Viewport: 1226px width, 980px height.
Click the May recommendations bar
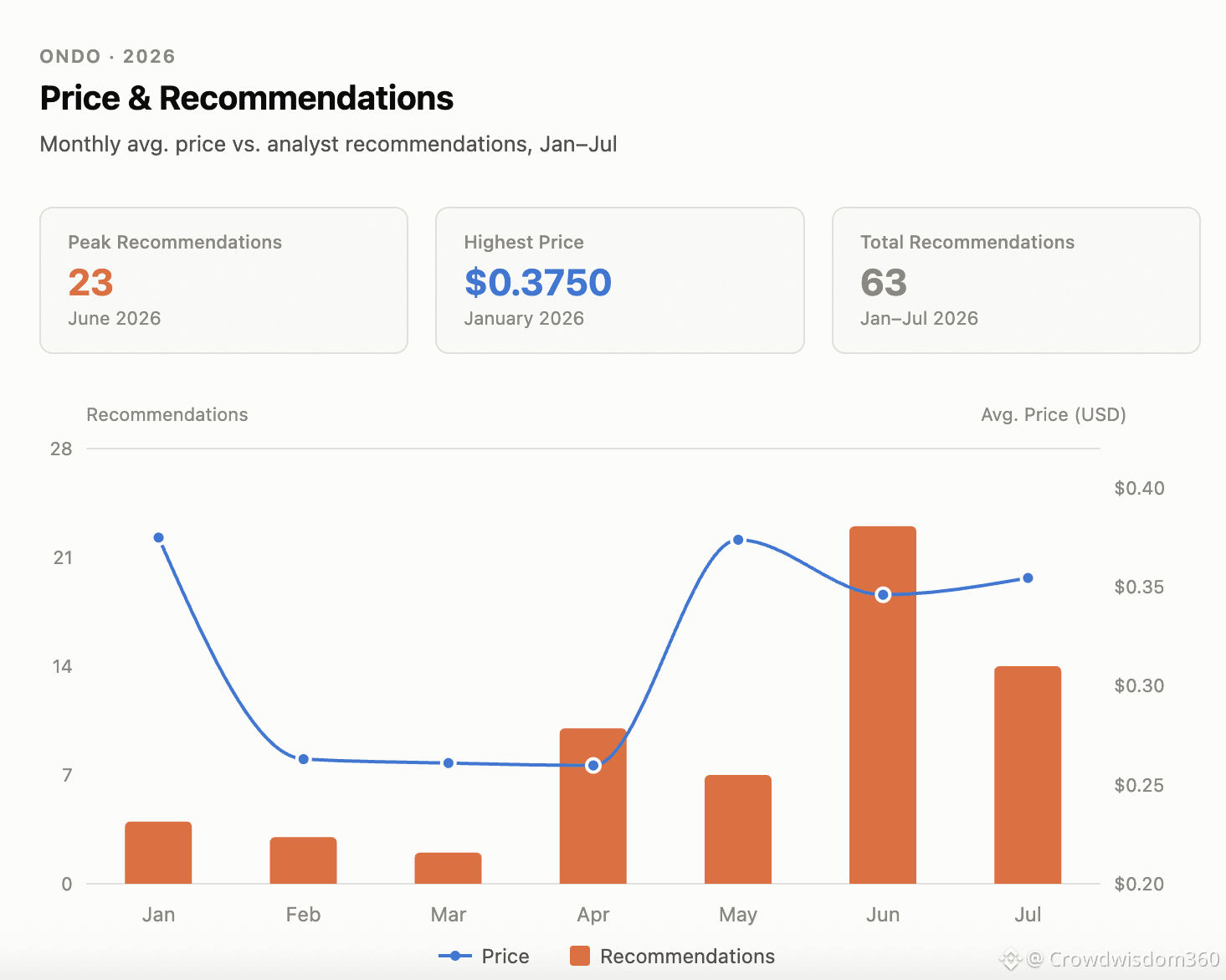click(x=738, y=829)
